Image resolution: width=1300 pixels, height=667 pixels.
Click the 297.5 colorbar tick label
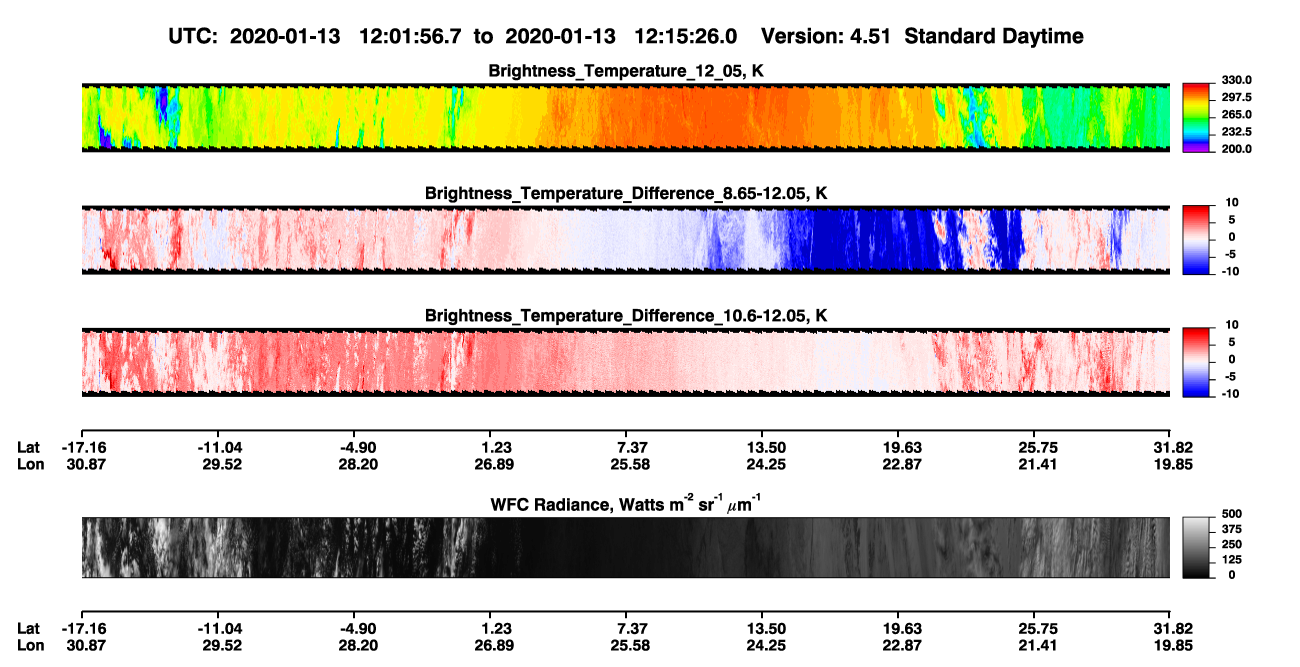tap(1236, 97)
